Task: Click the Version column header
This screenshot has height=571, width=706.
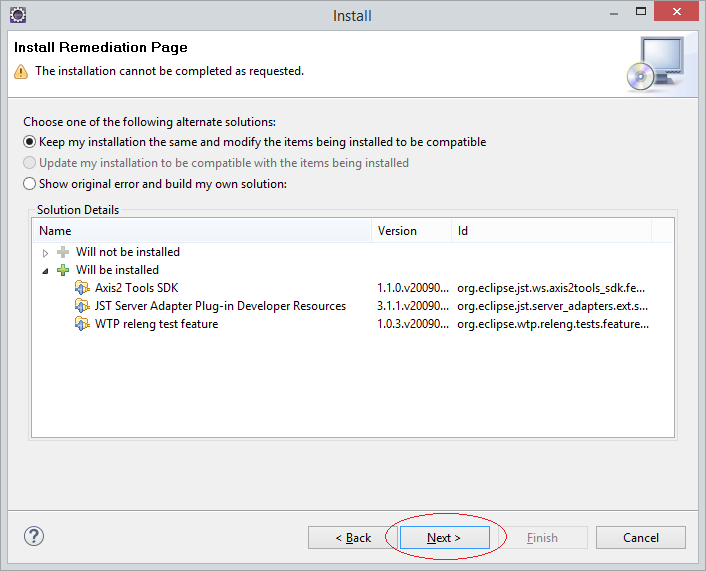Action: [x=412, y=231]
